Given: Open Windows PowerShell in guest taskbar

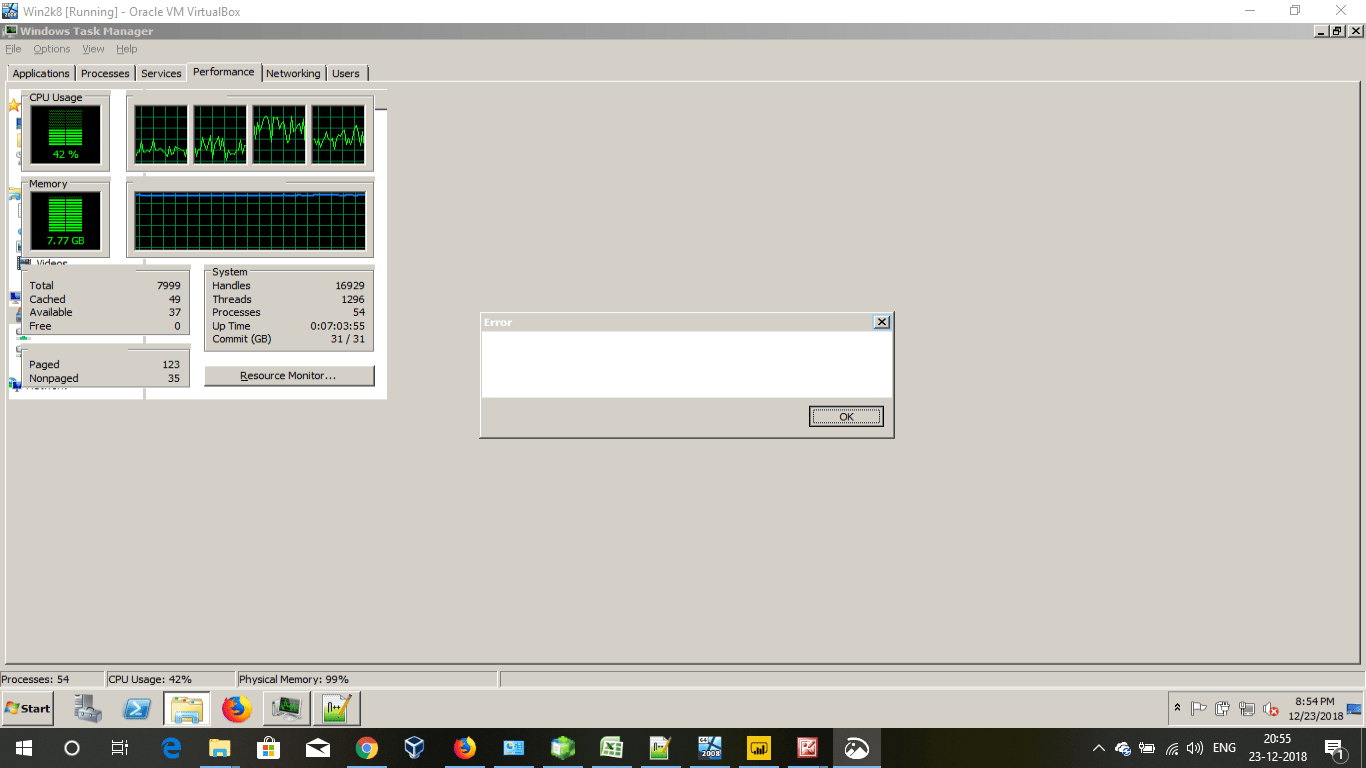Looking at the screenshot, I should click(137, 708).
